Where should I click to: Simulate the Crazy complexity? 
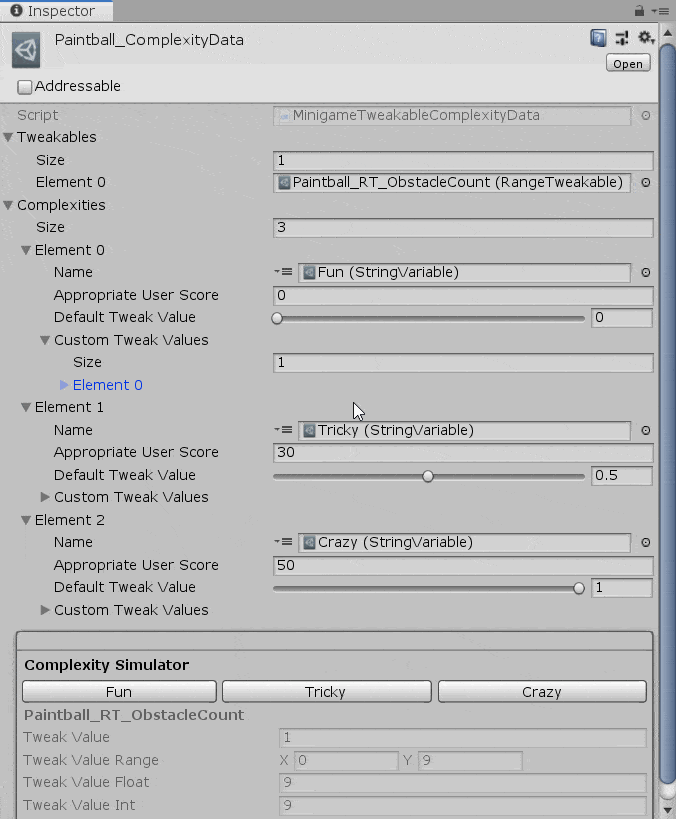click(541, 692)
